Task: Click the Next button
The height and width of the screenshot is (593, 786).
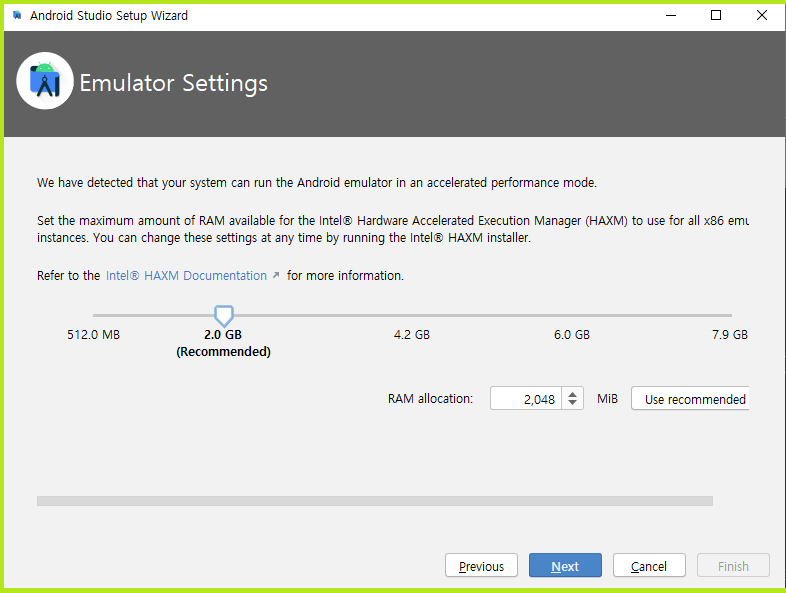Action: (565, 565)
